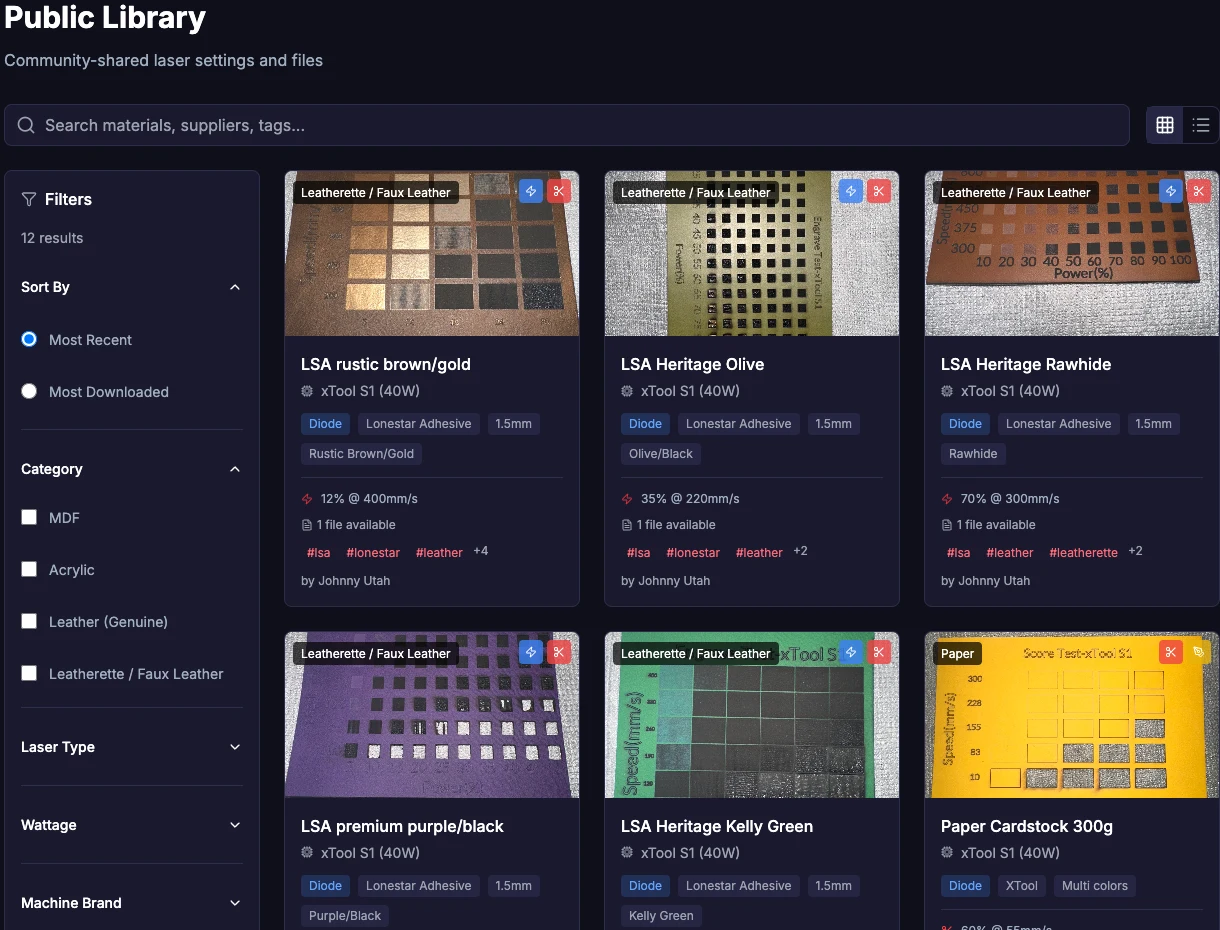Screen dimensions: 1220x930
Task: Click scissors cut icon on LSA premium purple/black
Action: click(559, 652)
